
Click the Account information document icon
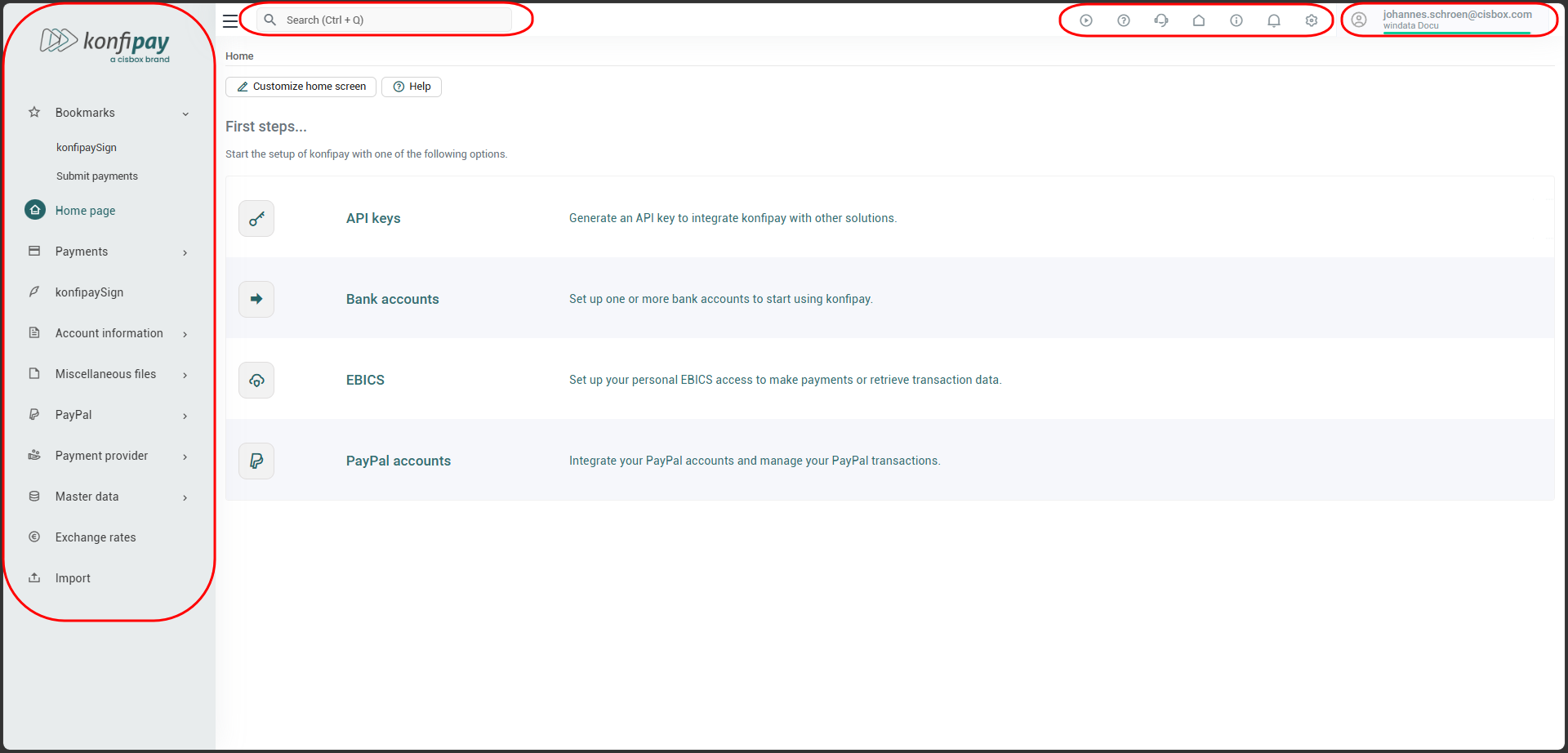click(34, 332)
